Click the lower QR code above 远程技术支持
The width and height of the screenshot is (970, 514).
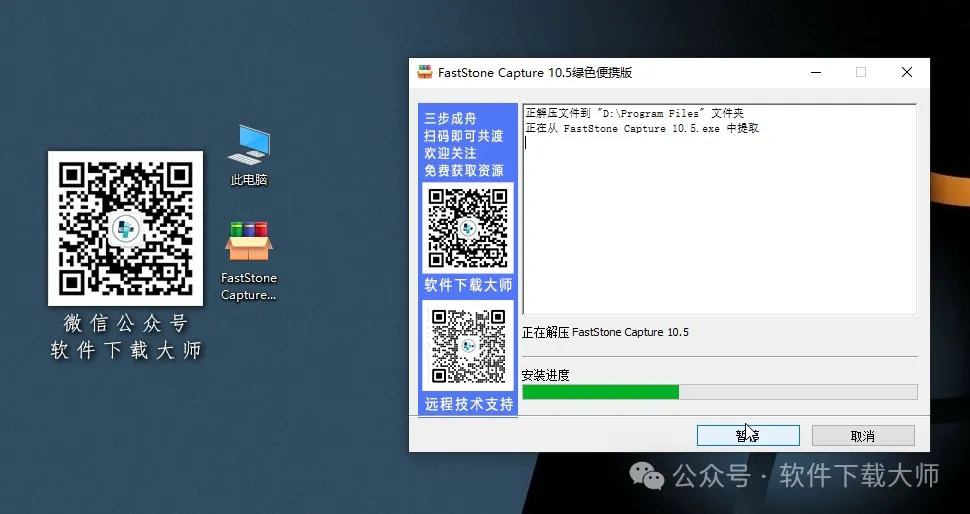[x=468, y=345]
